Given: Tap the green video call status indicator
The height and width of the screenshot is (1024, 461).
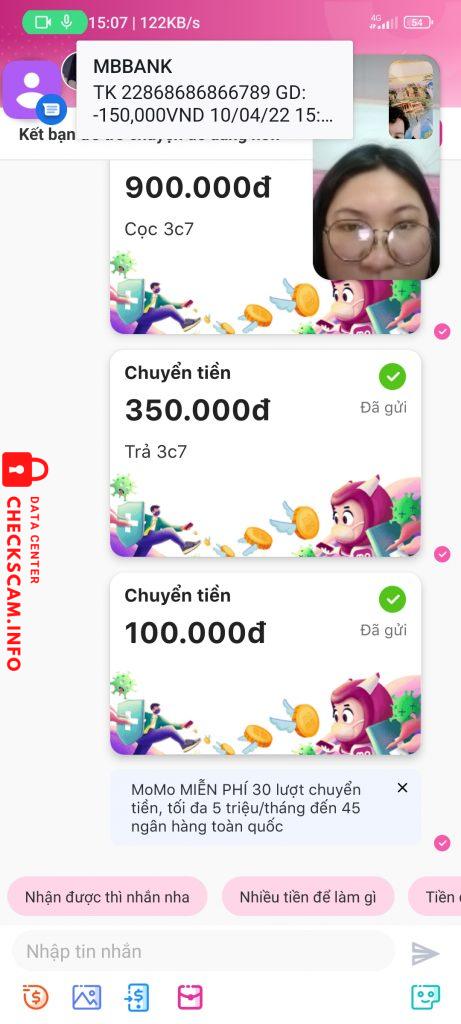Looking at the screenshot, I should pyautogui.click(x=54, y=22).
